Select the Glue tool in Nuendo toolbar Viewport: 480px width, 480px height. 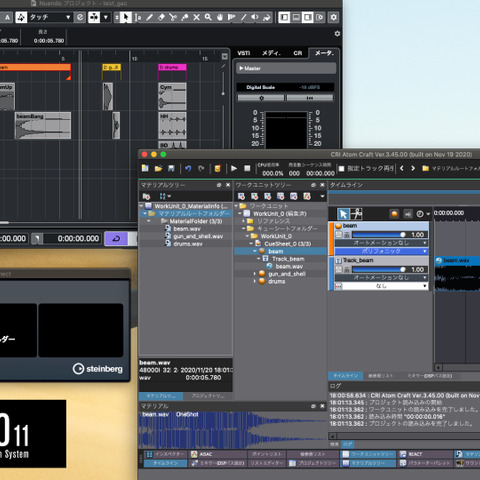point(184,17)
